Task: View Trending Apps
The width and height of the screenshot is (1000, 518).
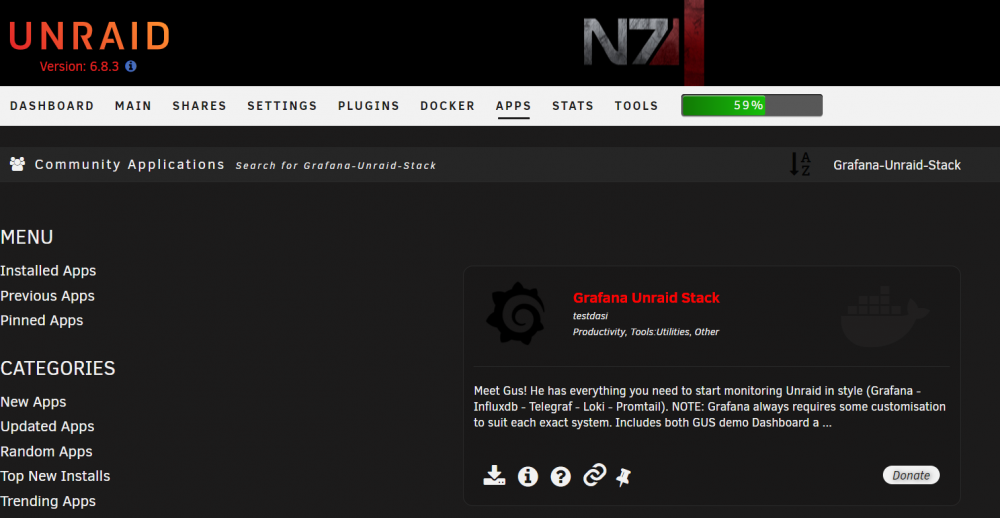Action: pos(48,501)
